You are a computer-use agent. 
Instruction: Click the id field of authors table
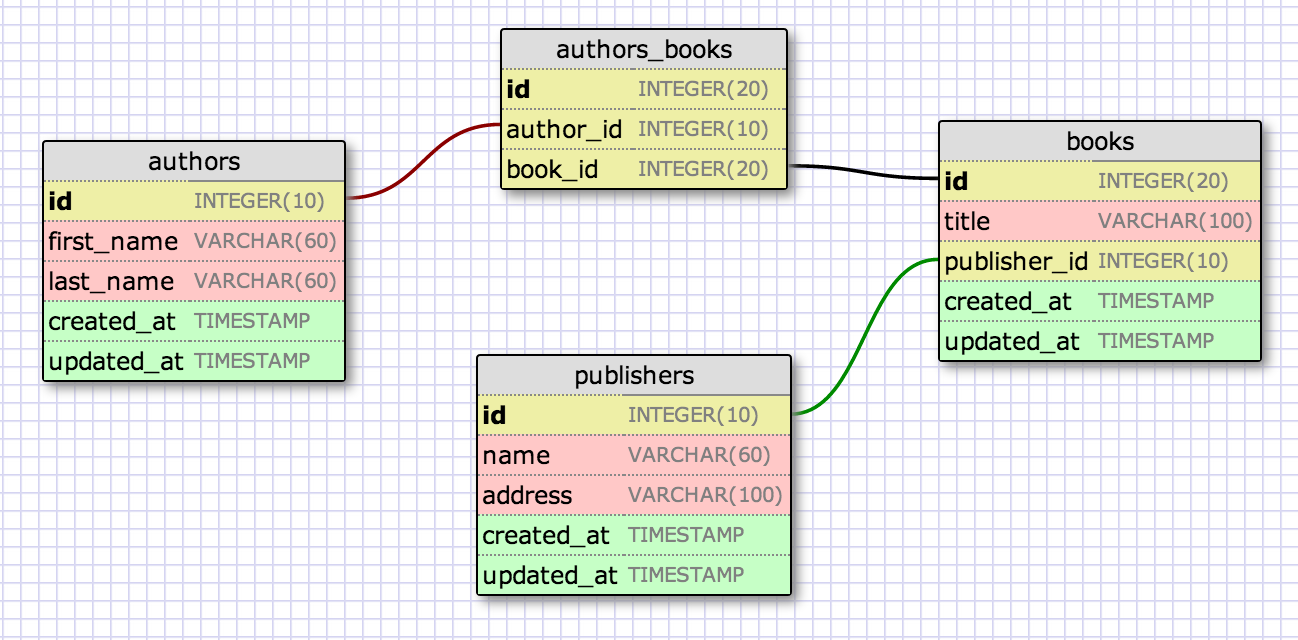coord(61,201)
